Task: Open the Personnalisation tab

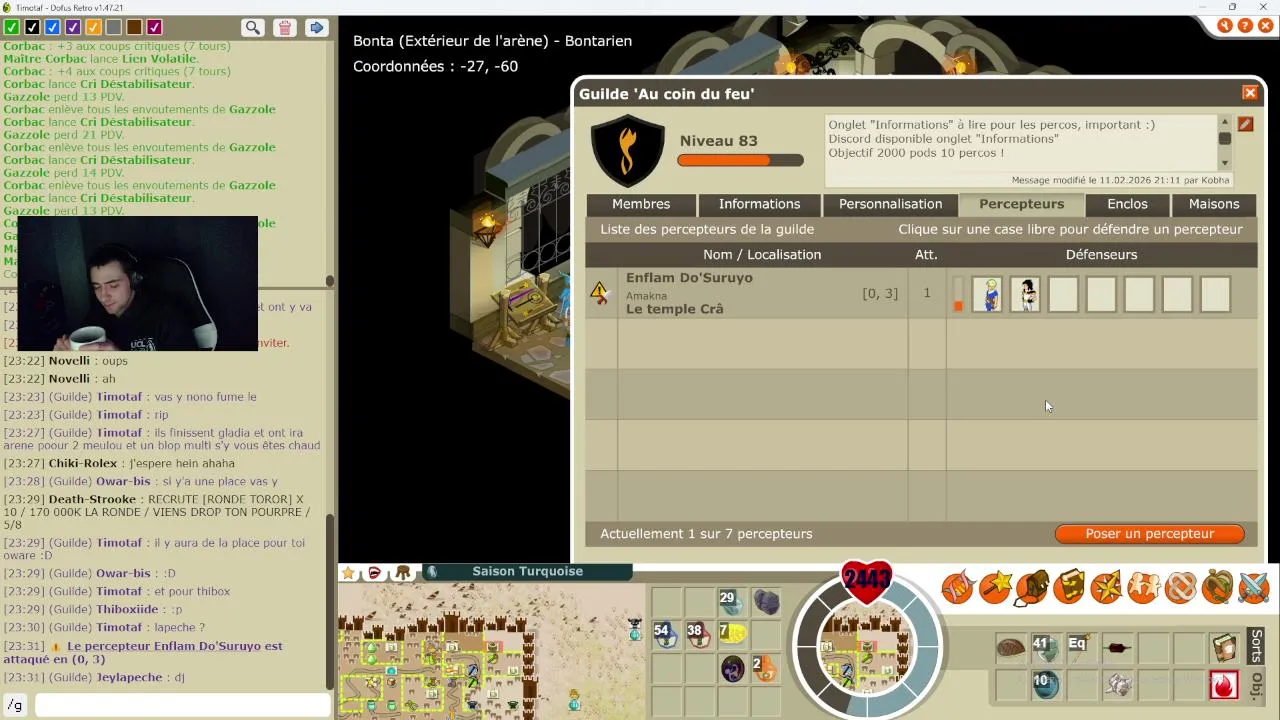Action: point(890,204)
